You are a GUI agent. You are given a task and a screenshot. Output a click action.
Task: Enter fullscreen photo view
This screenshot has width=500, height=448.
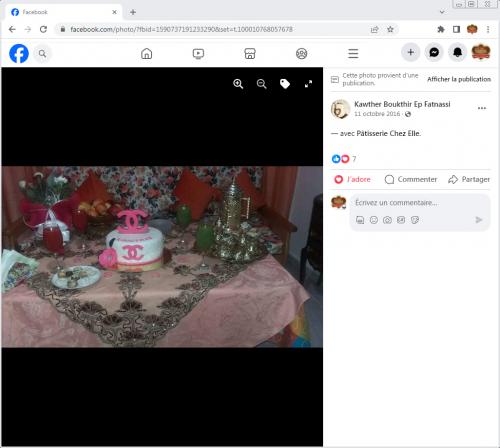click(x=308, y=84)
